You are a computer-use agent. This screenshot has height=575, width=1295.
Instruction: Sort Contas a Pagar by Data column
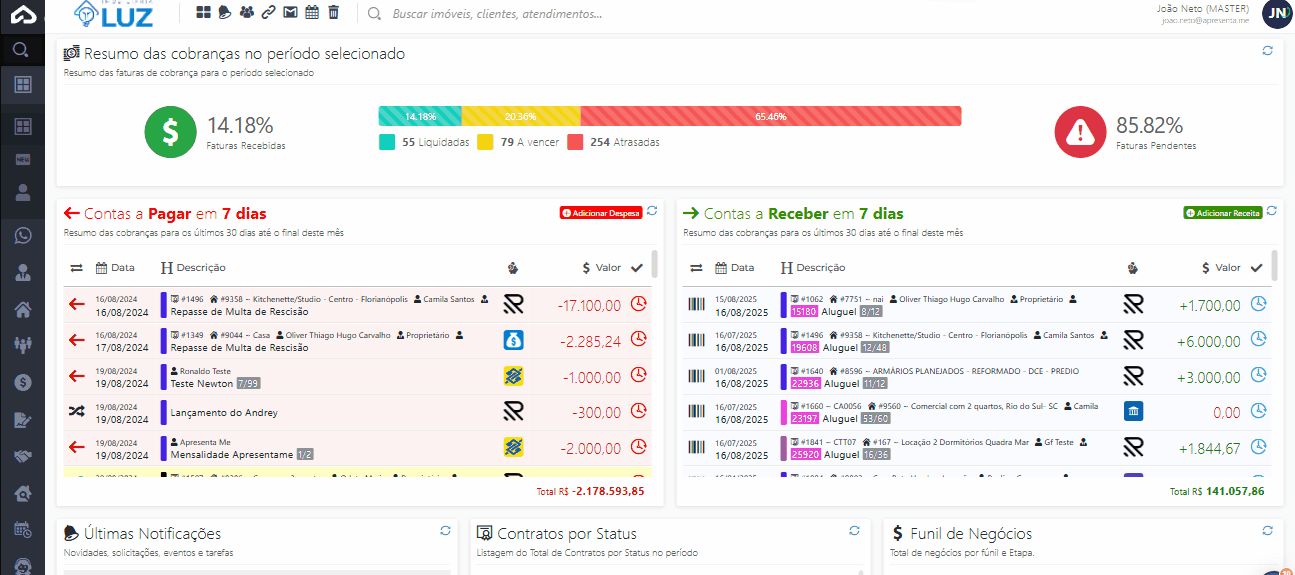tap(115, 267)
